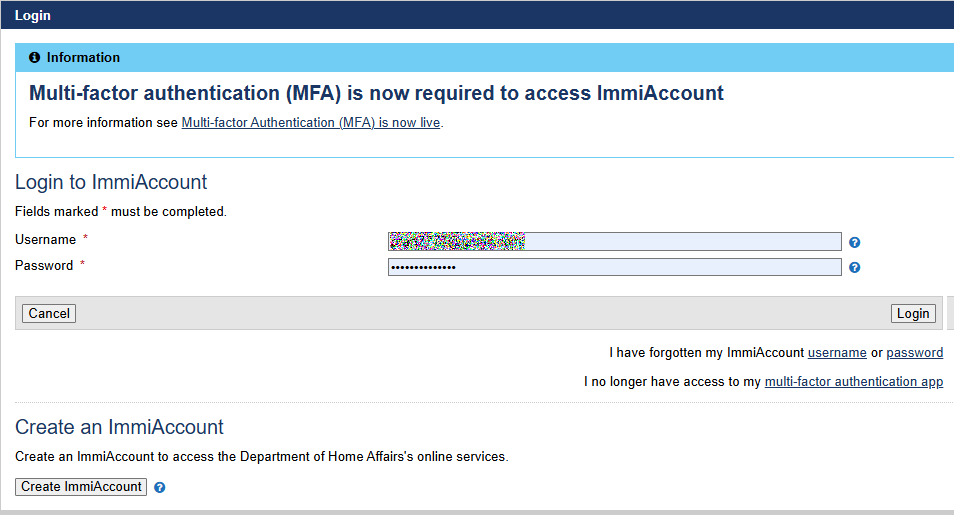Screen dimensions: 954x515
Task: Follow the forgotten password link
Action: point(914,352)
